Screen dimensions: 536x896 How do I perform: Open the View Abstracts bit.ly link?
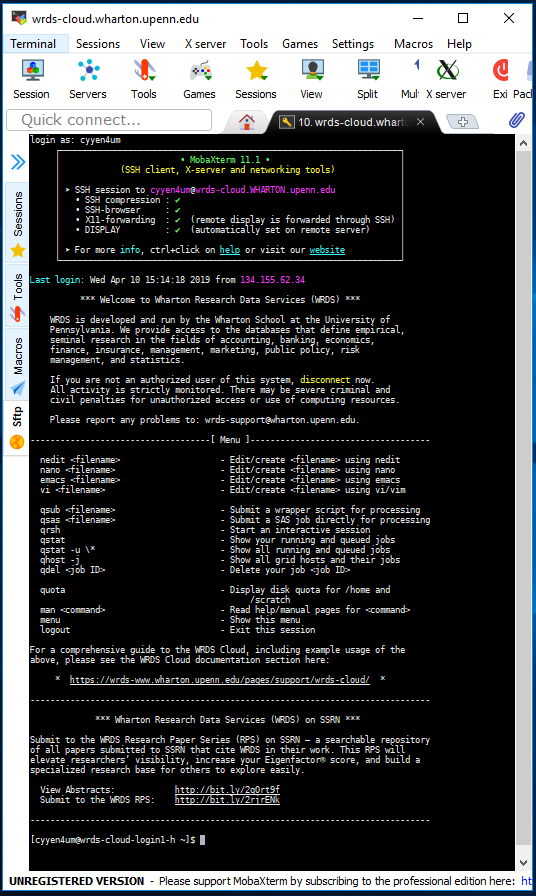(227, 790)
